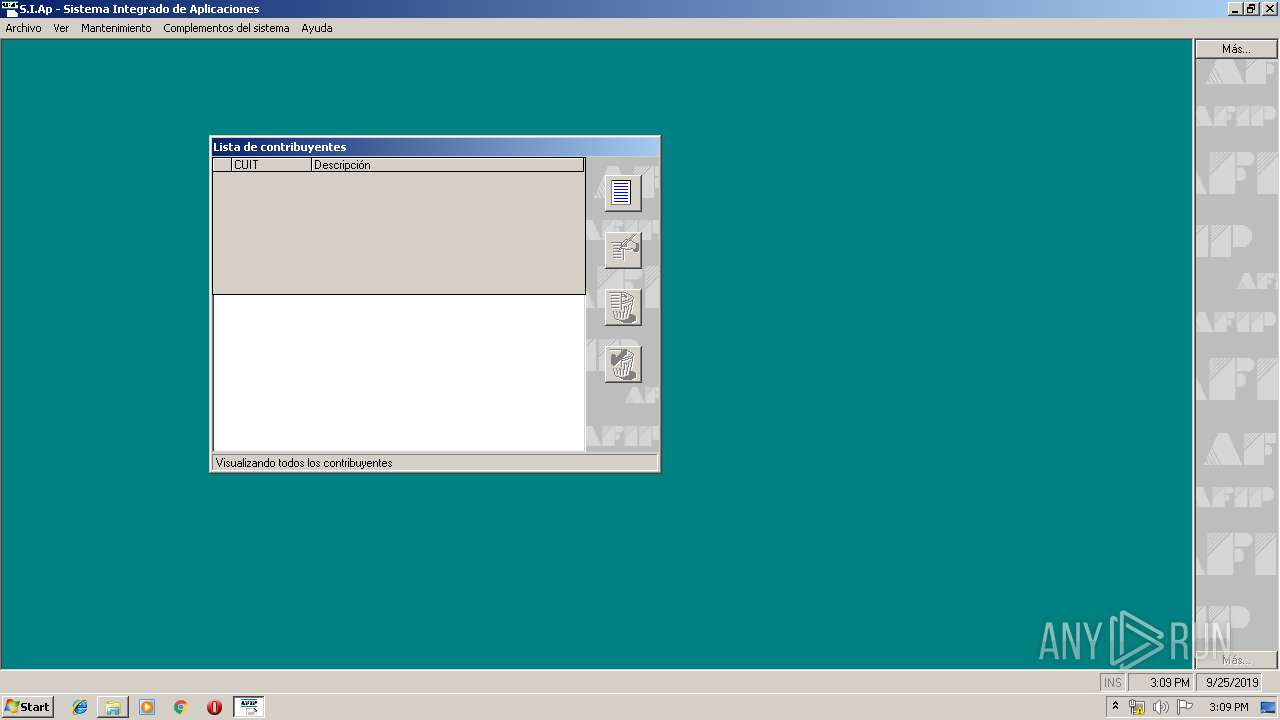Open the Archivo menu
The height and width of the screenshot is (720, 1280).
click(x=23, y=28)
